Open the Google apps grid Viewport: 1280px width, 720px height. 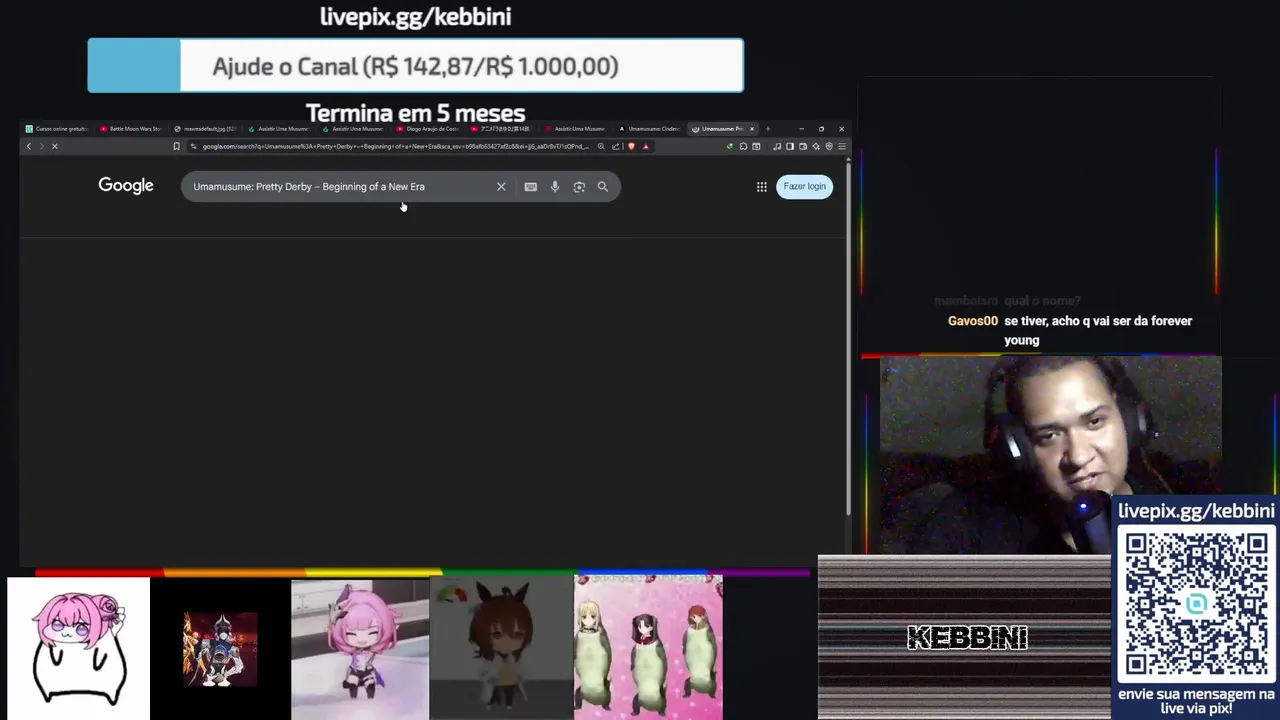coord(762,186)
